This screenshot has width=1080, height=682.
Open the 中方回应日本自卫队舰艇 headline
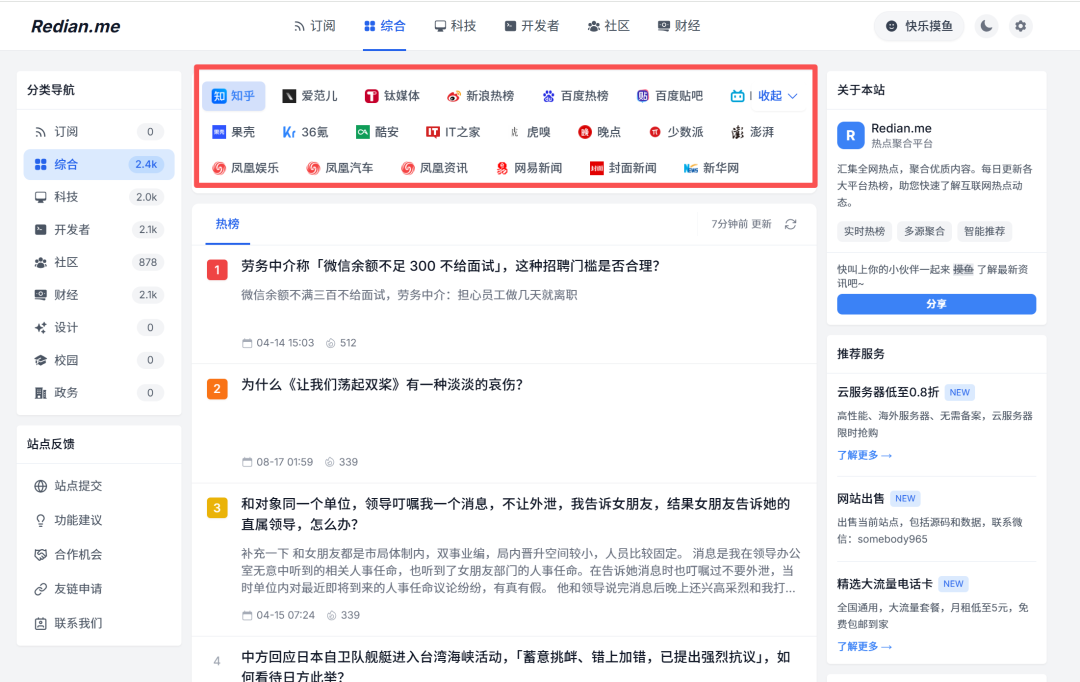coord(515,666)
